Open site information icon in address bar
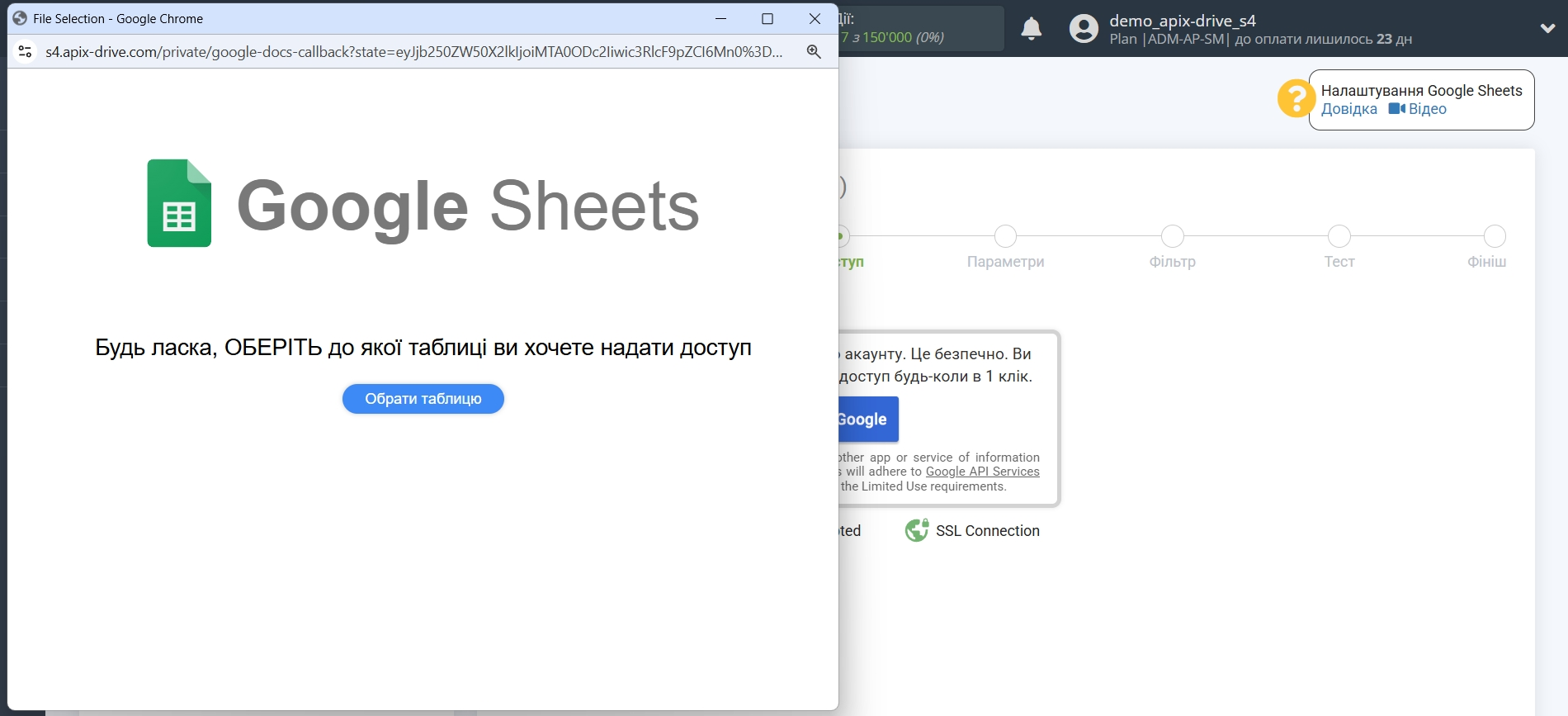The width and height of the screenshot is (1568, 716). tap(26, 52)
